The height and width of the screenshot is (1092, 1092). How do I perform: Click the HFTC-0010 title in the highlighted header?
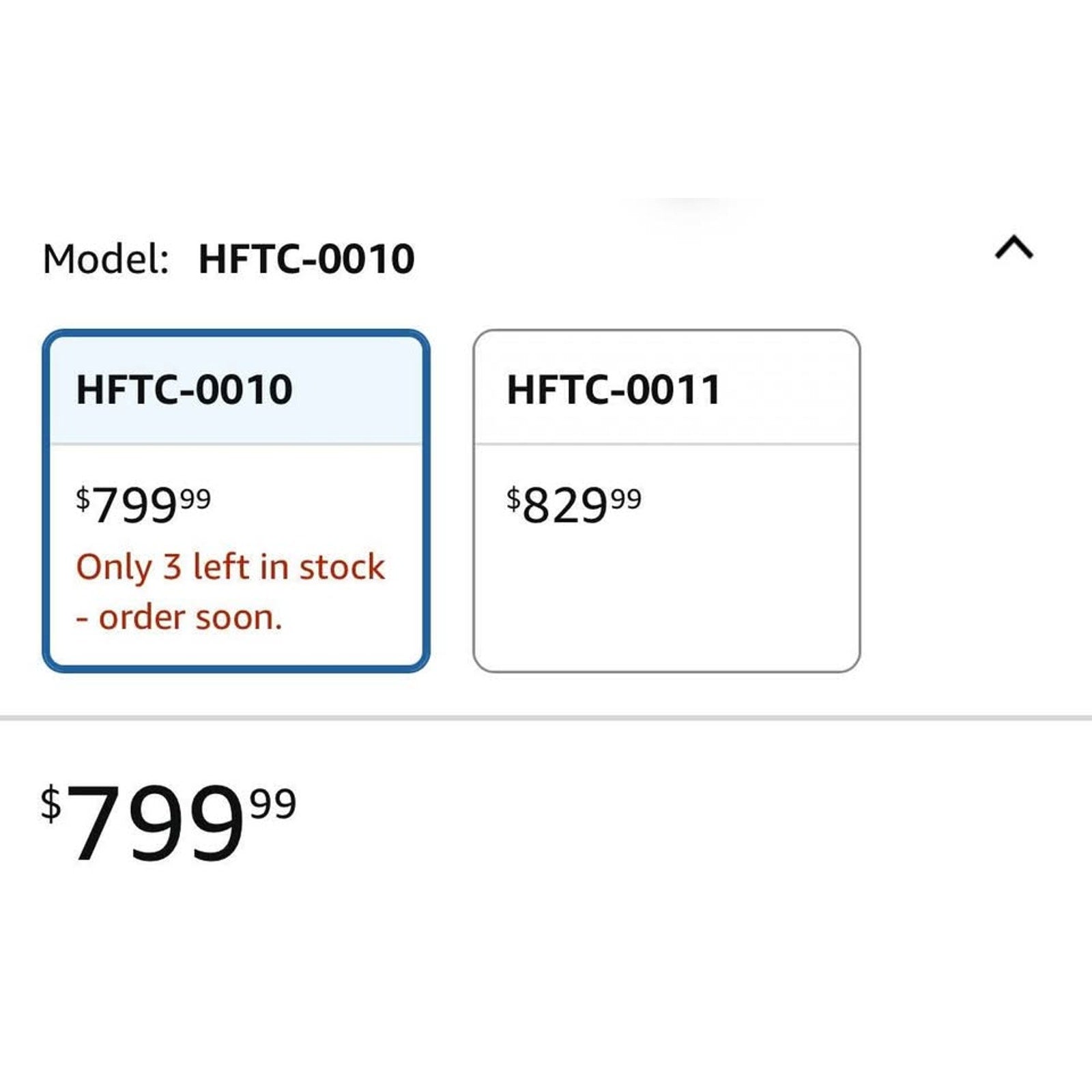coord(184,390)
